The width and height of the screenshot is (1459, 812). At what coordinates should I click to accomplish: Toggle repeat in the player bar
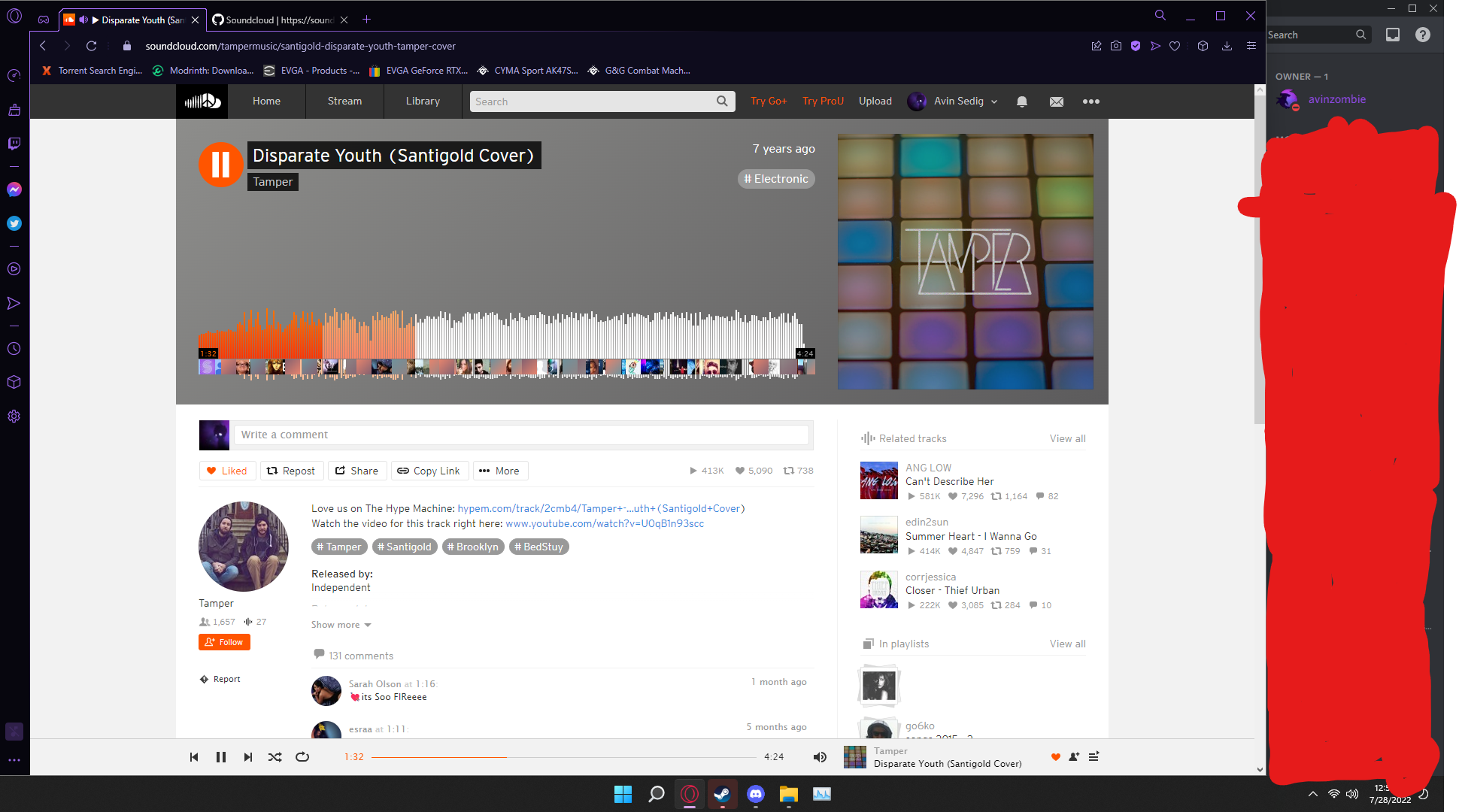tap(302, 757)
